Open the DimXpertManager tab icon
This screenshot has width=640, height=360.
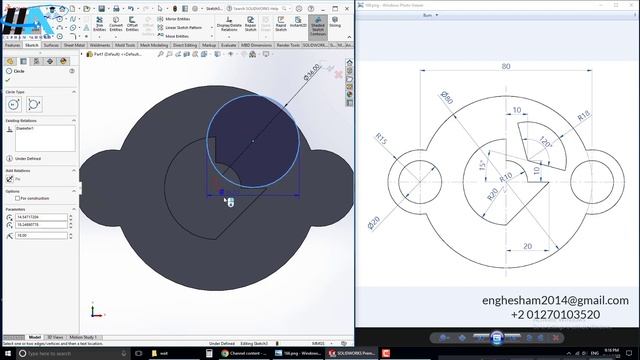50,61
